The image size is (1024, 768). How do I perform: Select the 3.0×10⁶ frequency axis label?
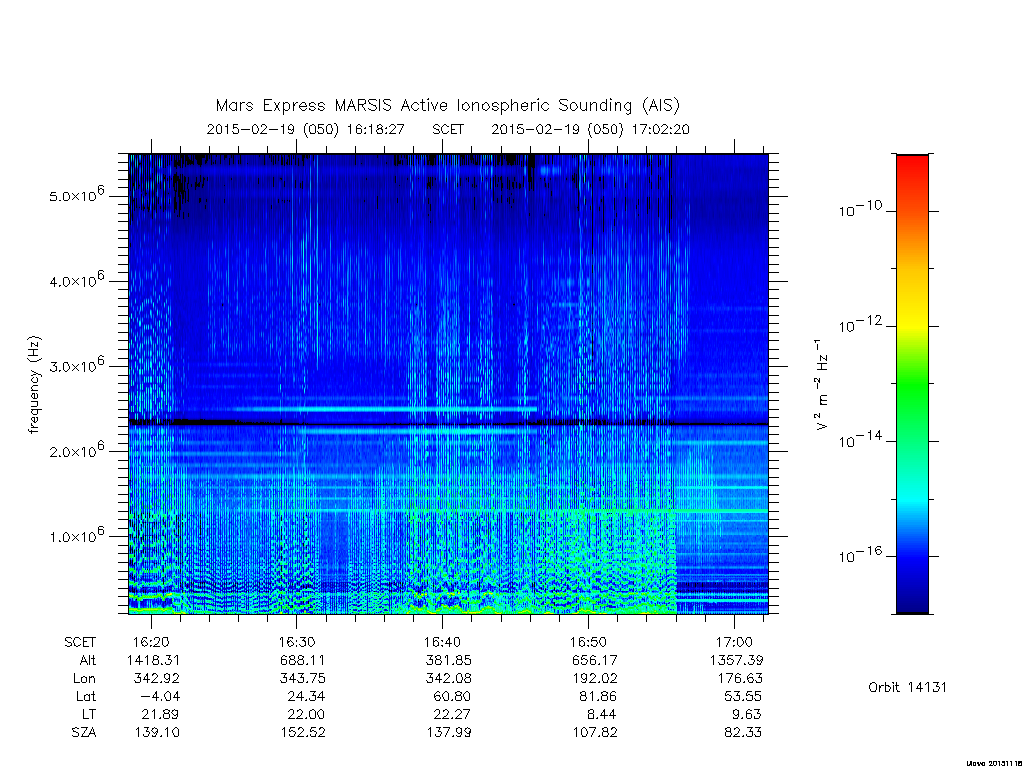[x=76, y=365]
